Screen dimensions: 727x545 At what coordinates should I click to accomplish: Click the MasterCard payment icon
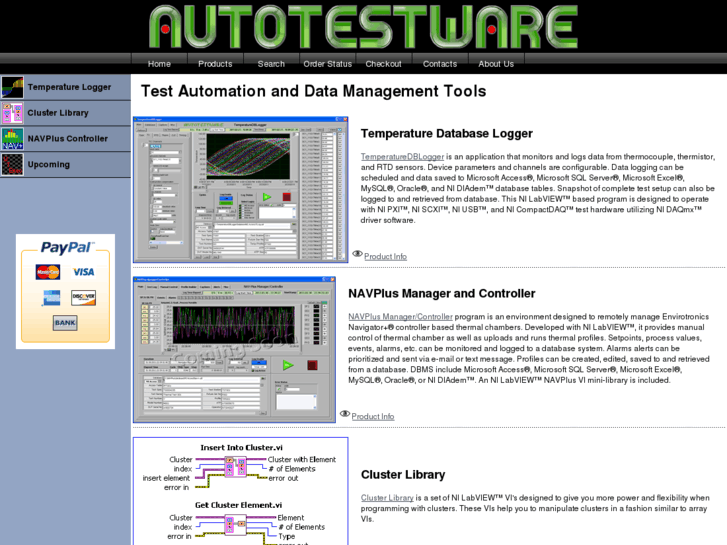coord(48,272)
